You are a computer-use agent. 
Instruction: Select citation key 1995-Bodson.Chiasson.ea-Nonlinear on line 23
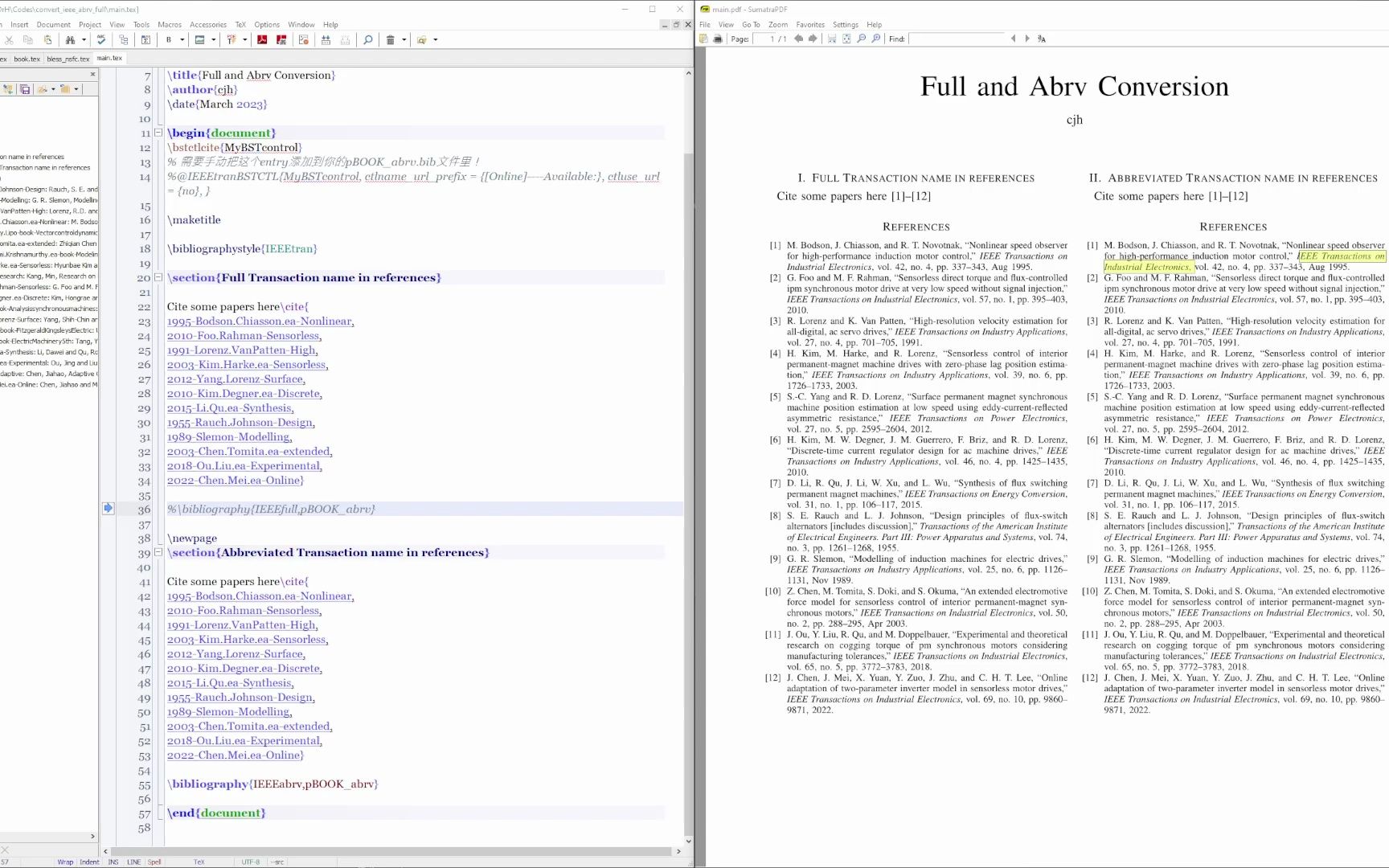[259, 321]
